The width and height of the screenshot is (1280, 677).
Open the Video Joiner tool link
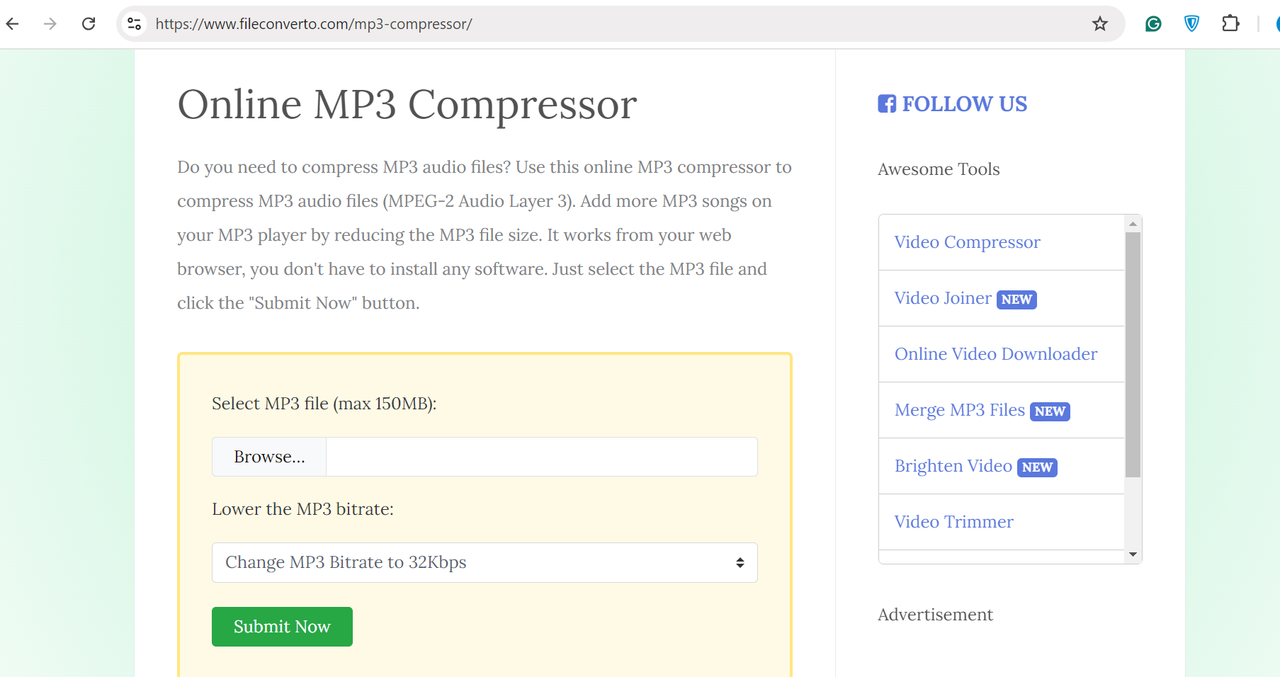point(943,298)
